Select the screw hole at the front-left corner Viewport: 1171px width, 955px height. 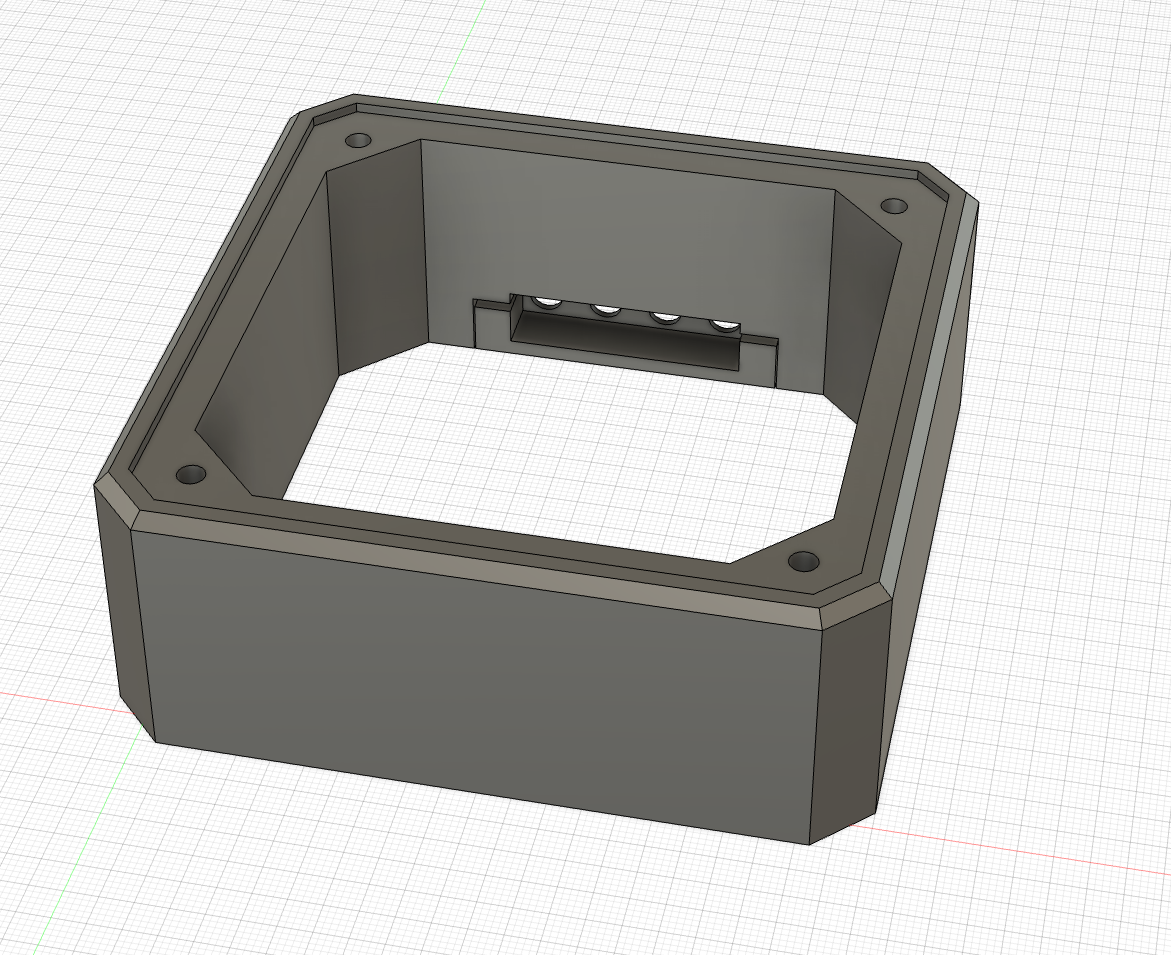(190, 475)
